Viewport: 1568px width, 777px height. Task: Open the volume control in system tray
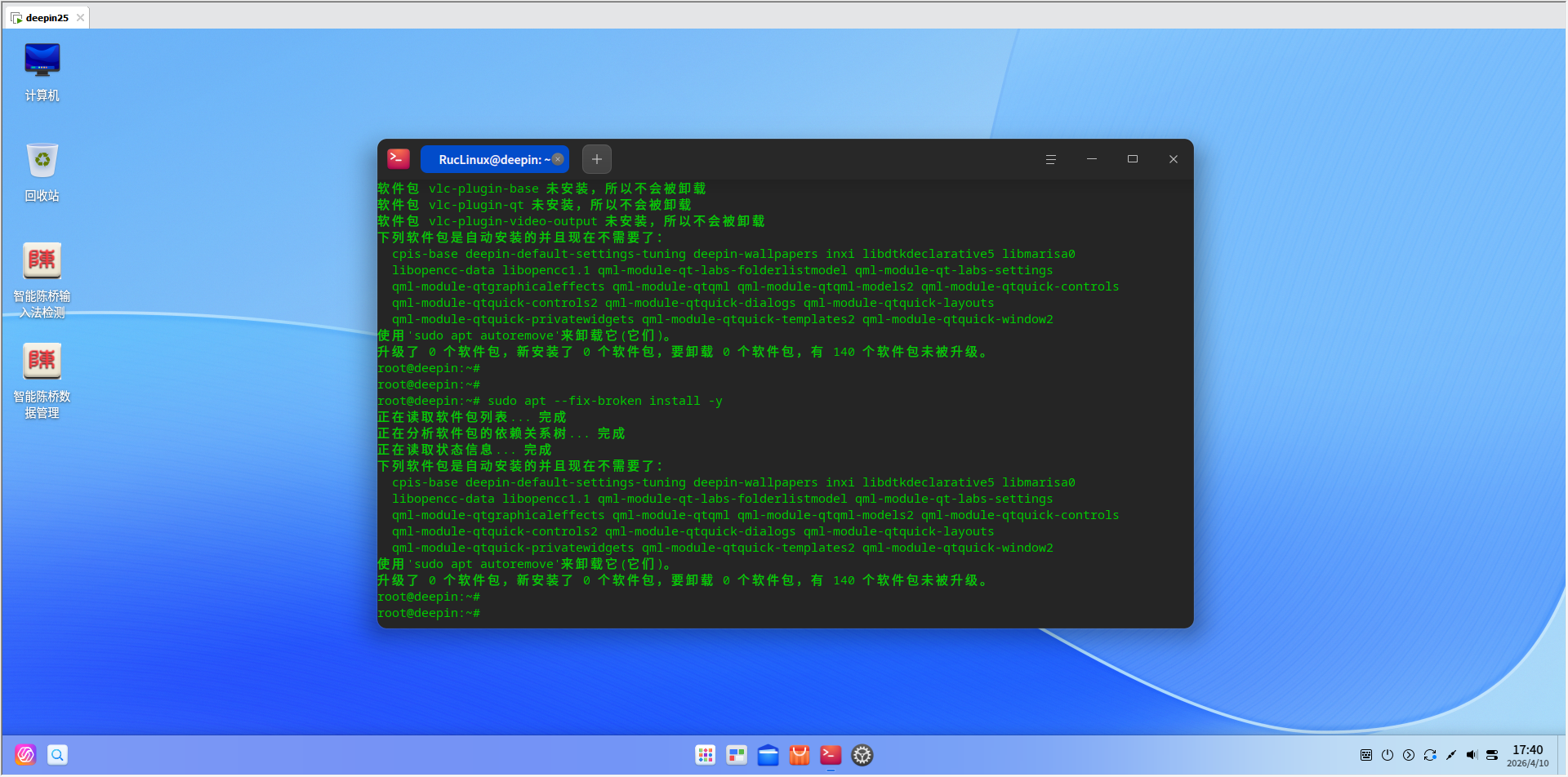(1472, 755)
